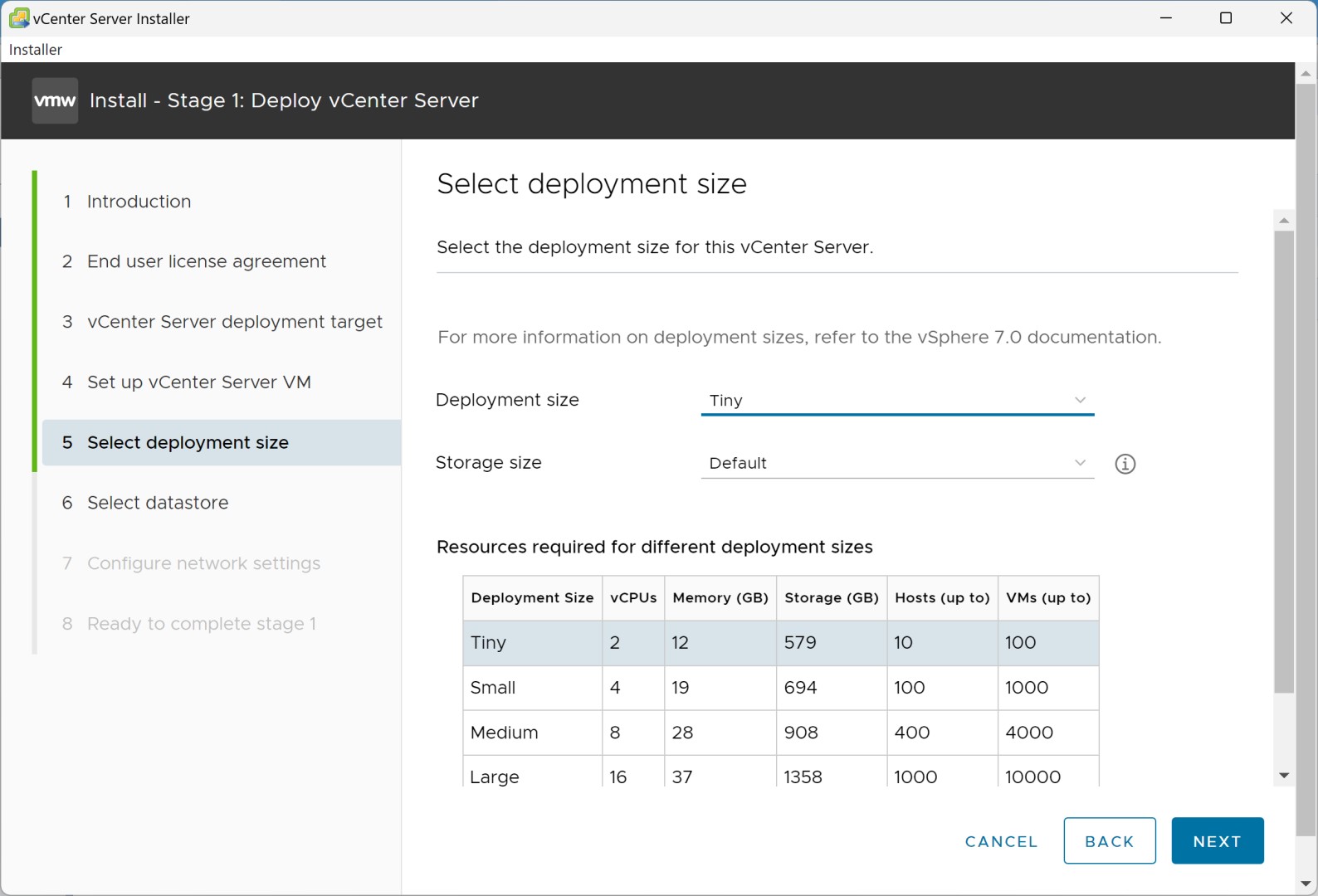
Task: Go to step 1 Introduction
Action: tap(127, 202)
